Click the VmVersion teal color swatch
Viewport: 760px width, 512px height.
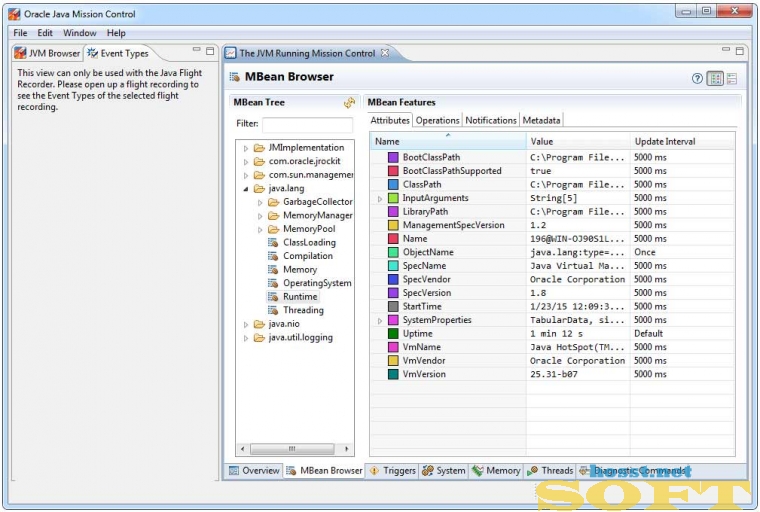tap(393, 374)
